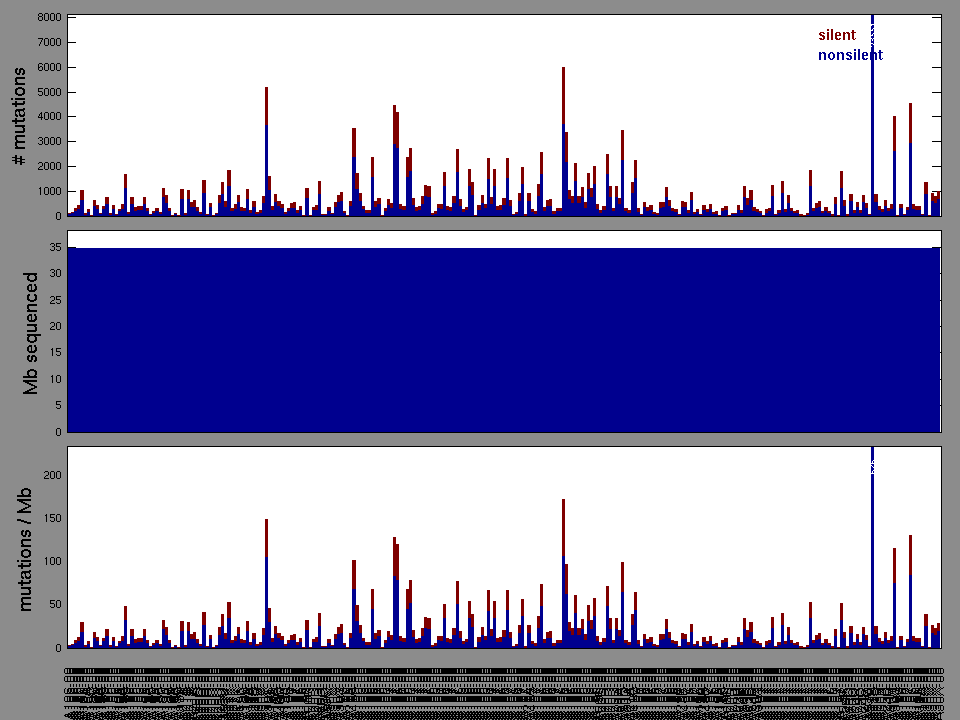Select the "Mb sequenced" y-axis title

(31, 332)
